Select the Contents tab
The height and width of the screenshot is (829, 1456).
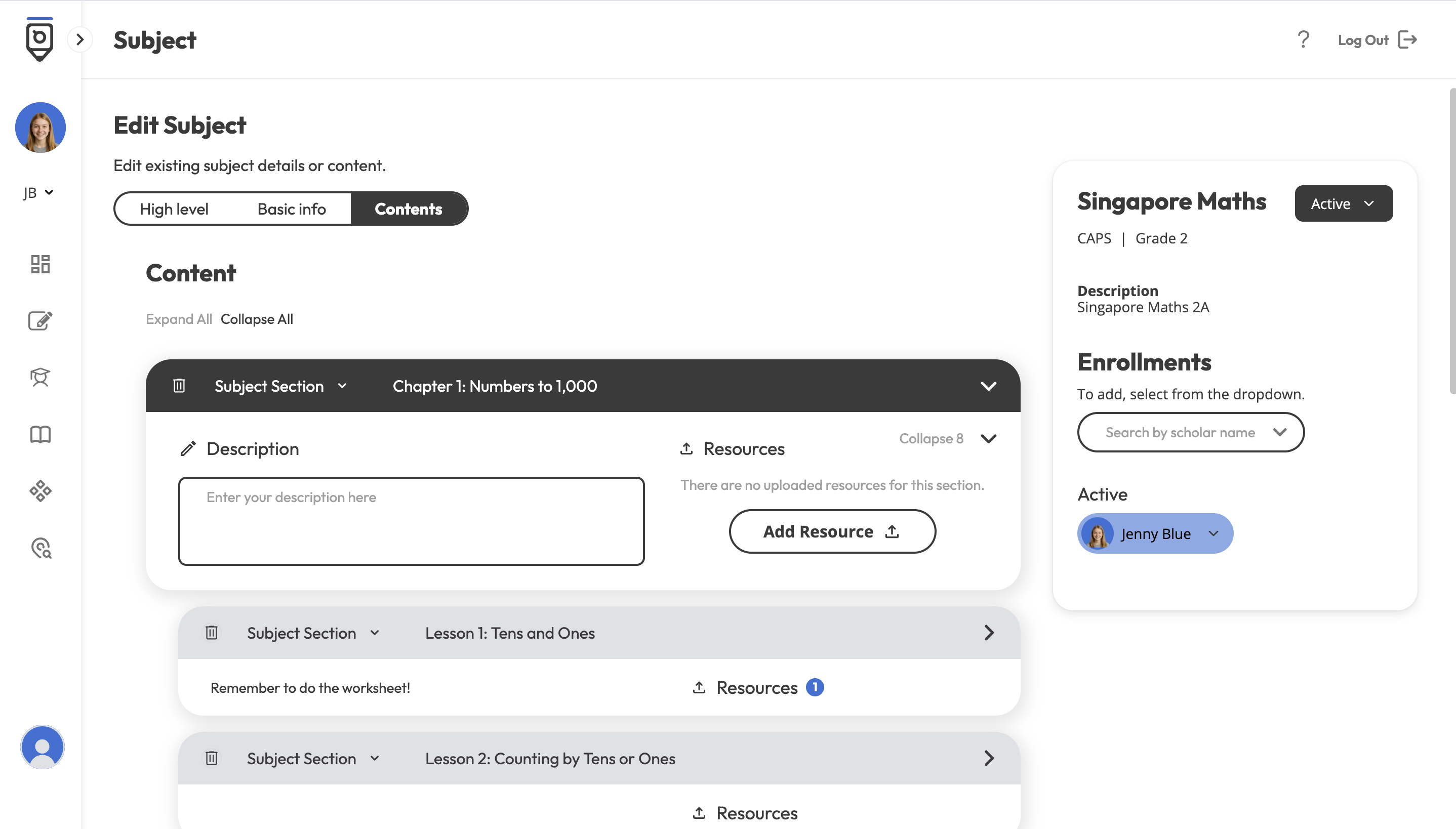click(x=408, y=209)
